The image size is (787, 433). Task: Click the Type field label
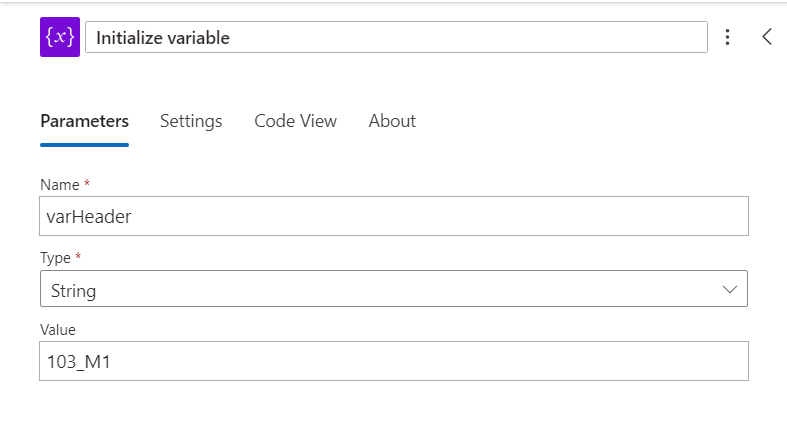55,258
